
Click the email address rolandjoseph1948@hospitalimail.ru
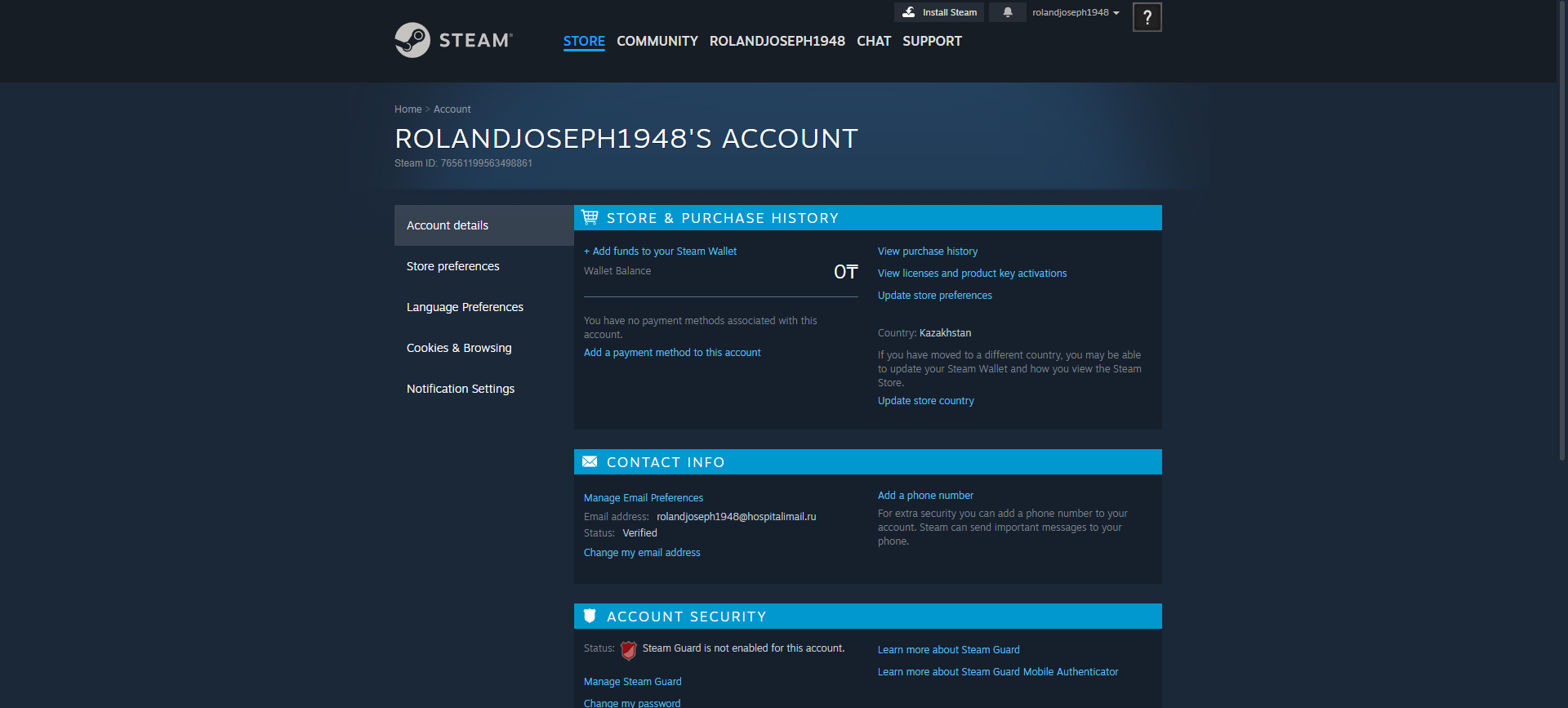(x=737, y=517)
